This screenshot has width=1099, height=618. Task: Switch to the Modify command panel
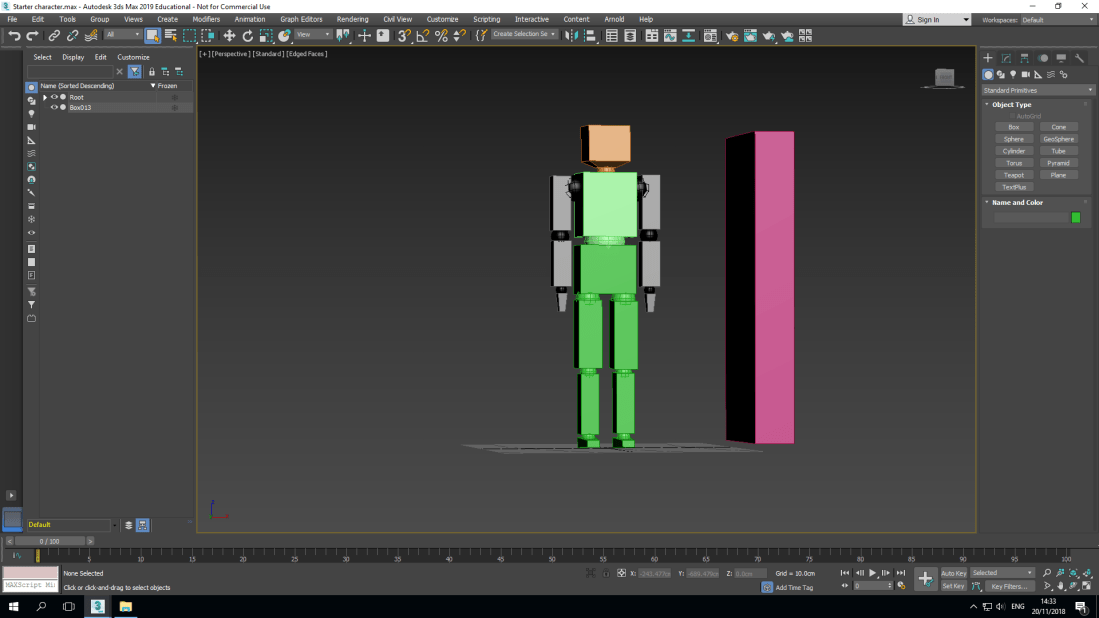click(1005, 57)
